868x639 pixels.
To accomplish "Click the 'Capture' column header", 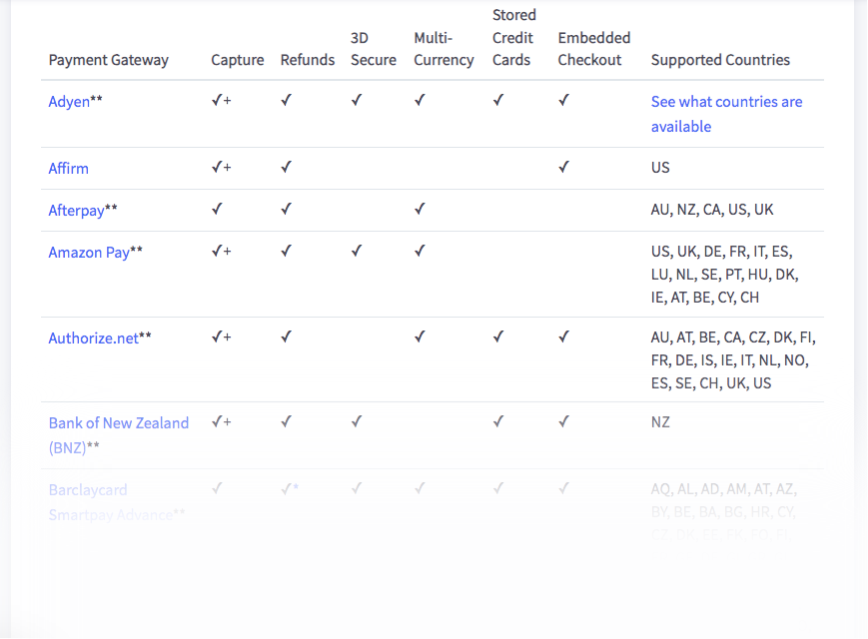I will [237, 60].
